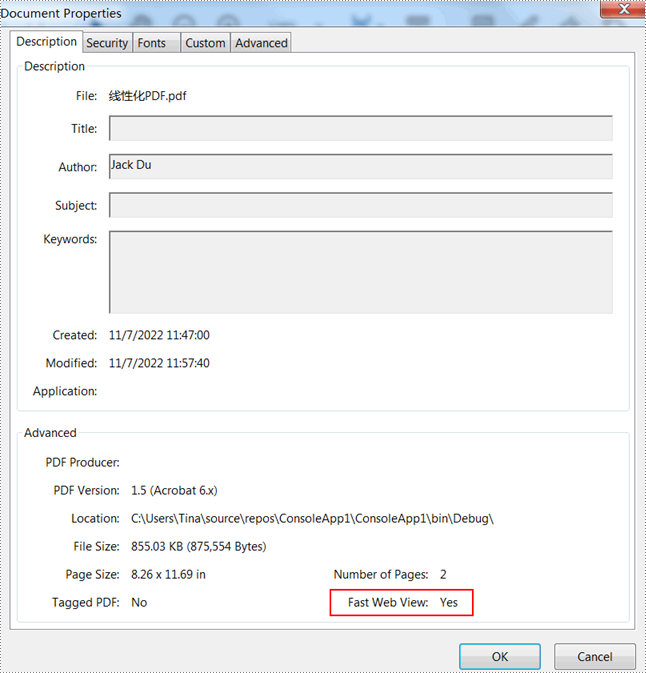Focus the Subject text field
Image resolution: width=646 pixels, height=673 pixels.
(x=361, y=205)
